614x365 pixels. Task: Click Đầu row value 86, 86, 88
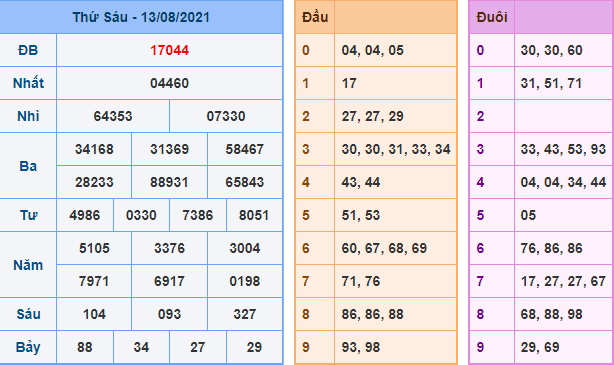pos(372,314)
